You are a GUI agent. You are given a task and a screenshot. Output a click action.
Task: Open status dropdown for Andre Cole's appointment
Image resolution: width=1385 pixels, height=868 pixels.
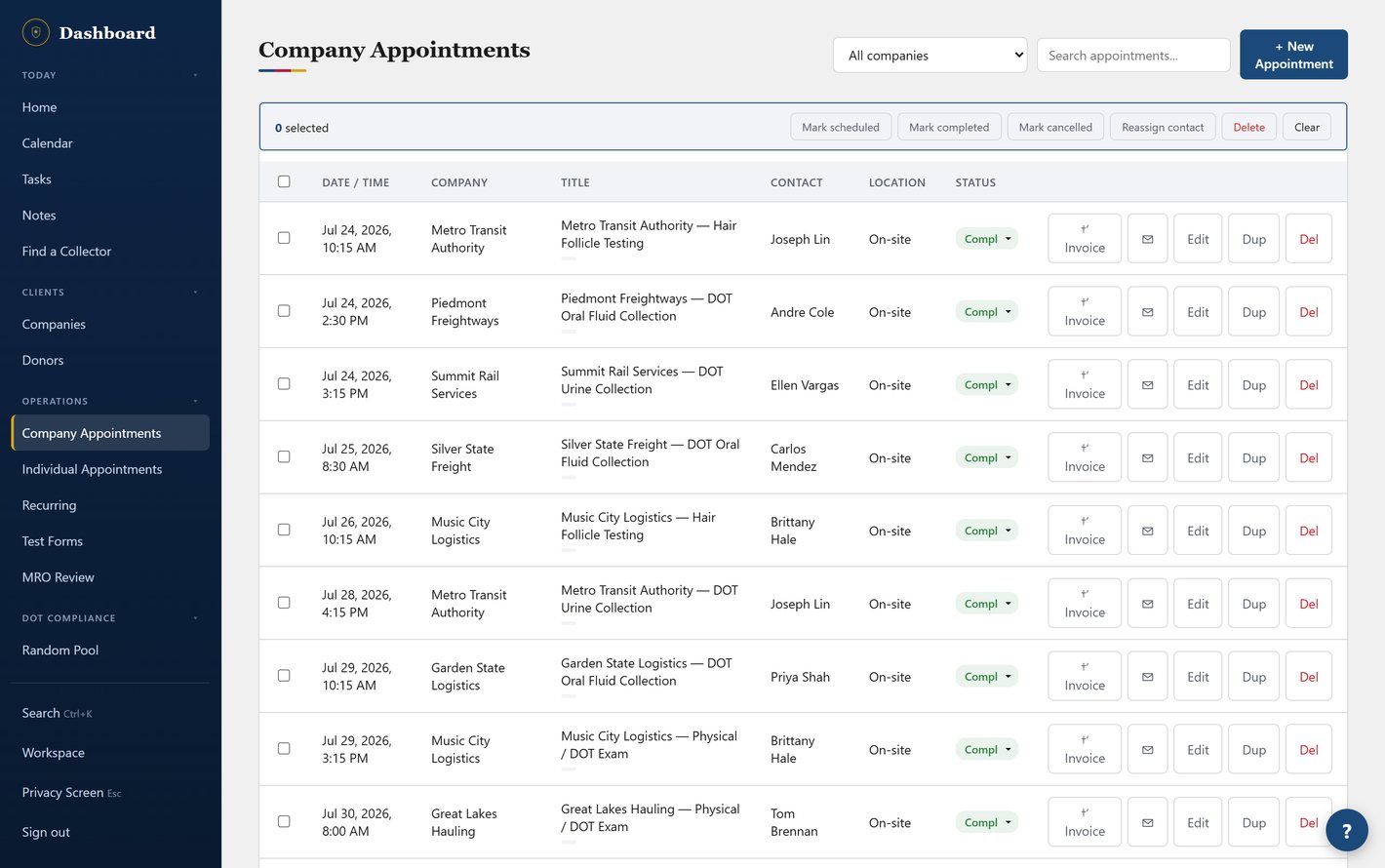point(986,312)
